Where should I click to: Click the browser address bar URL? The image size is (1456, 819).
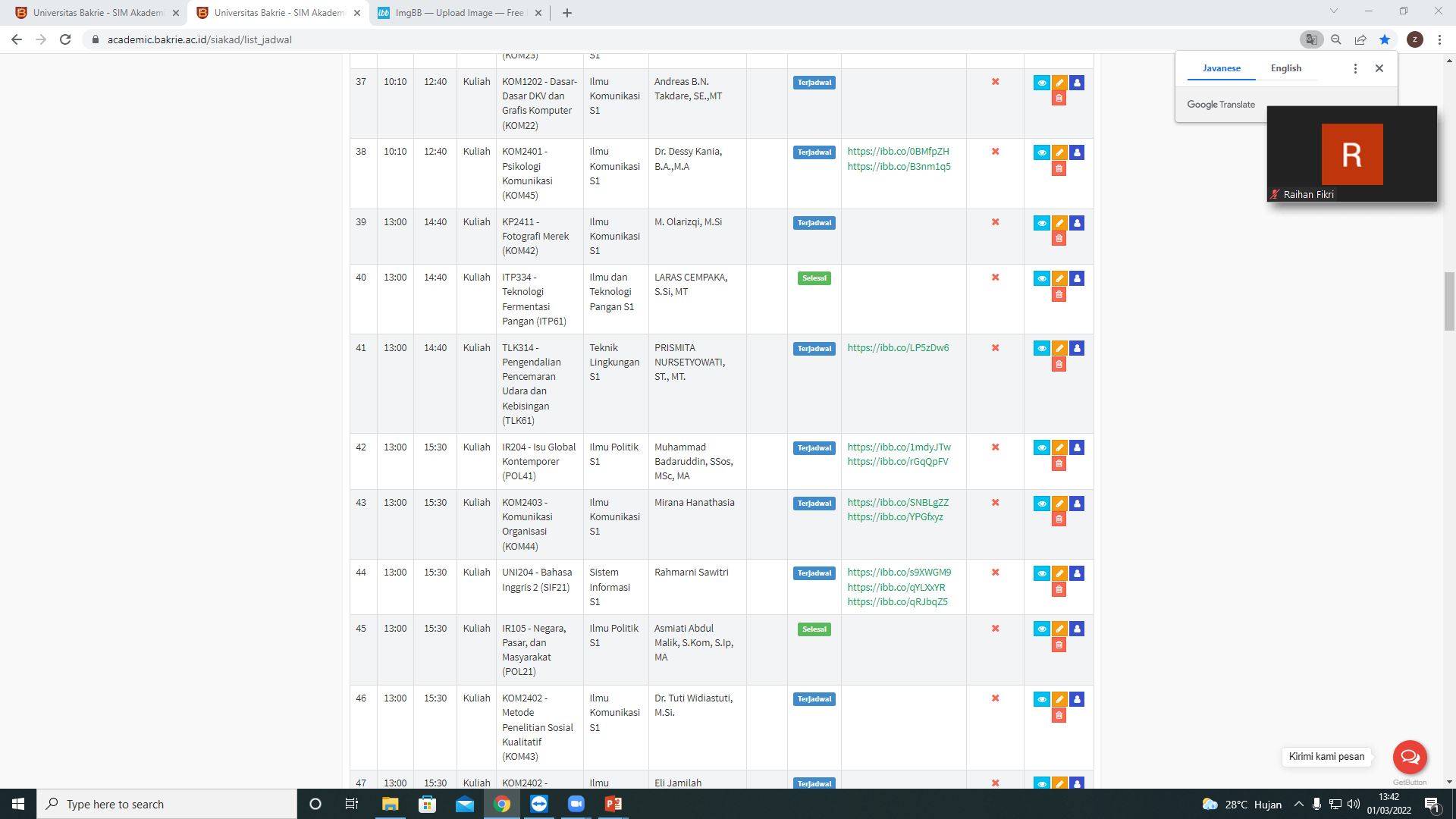pos(199,39)
